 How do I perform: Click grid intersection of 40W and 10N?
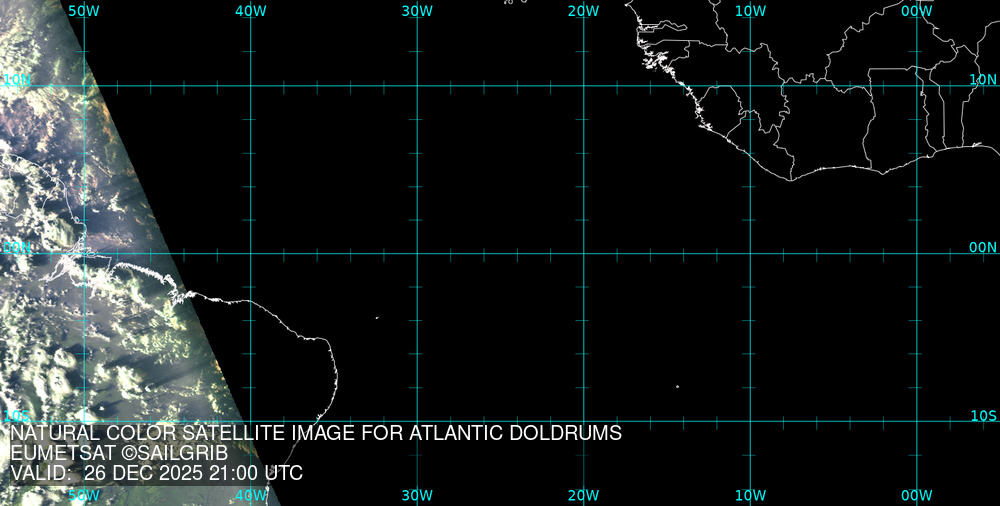(251, 86)
